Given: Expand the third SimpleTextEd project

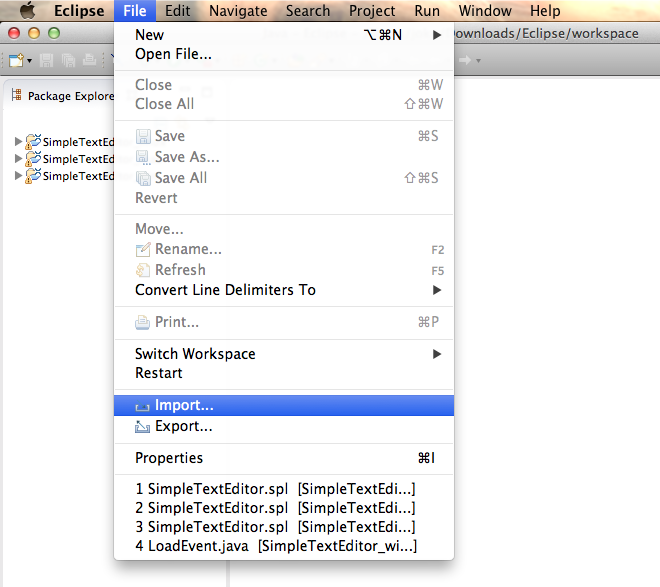Looking at the screenshot, I should [18, 175].
